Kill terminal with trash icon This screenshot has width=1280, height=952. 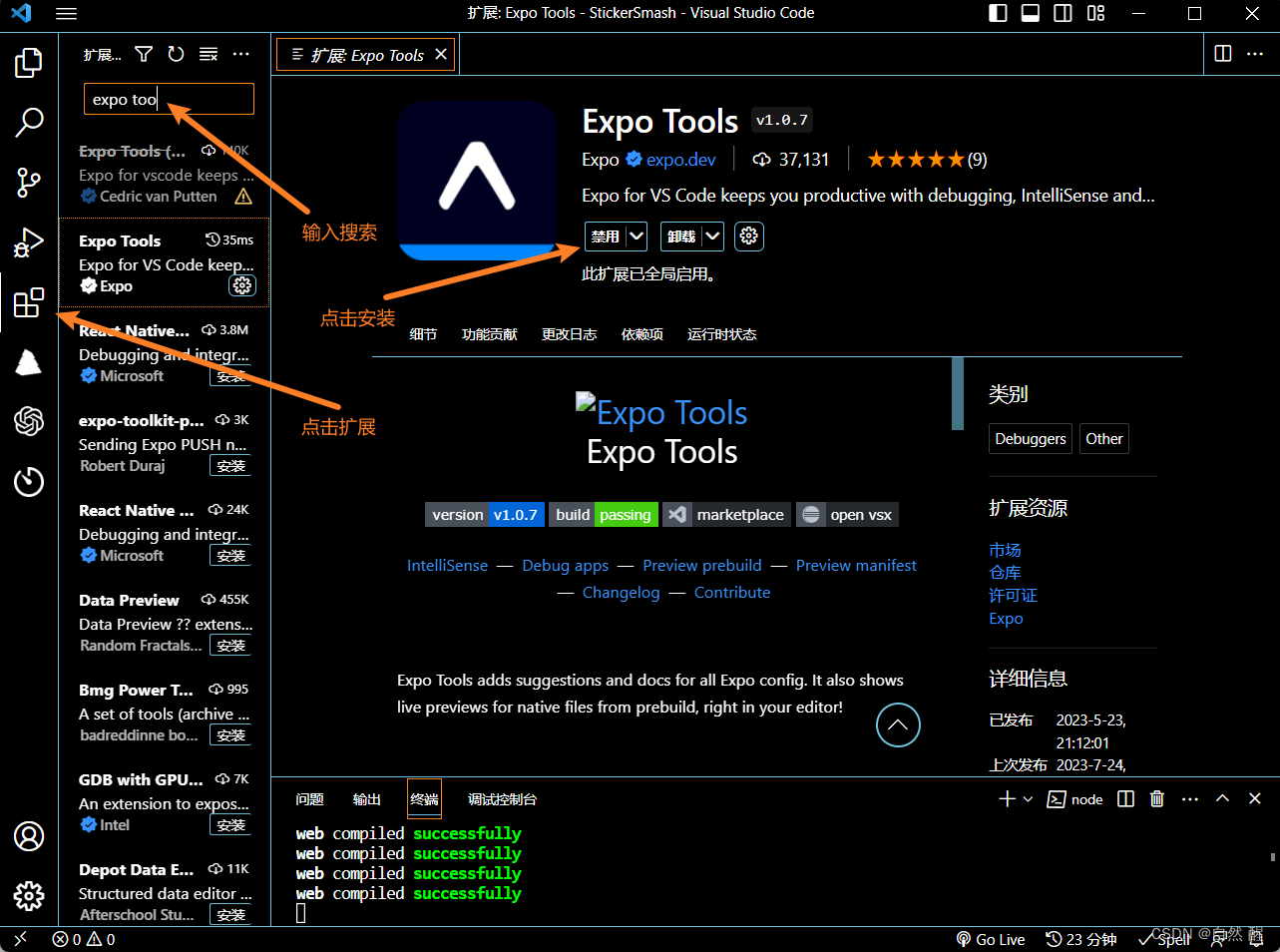tap(1157, 798)
